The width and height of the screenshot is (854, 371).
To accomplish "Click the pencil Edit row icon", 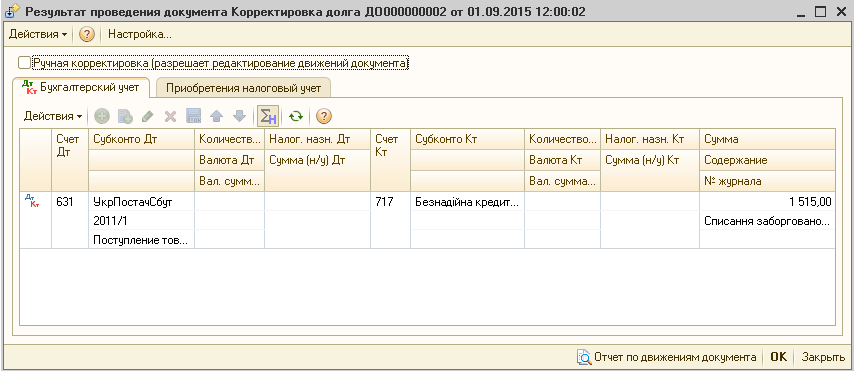I will tap(148, 116).
